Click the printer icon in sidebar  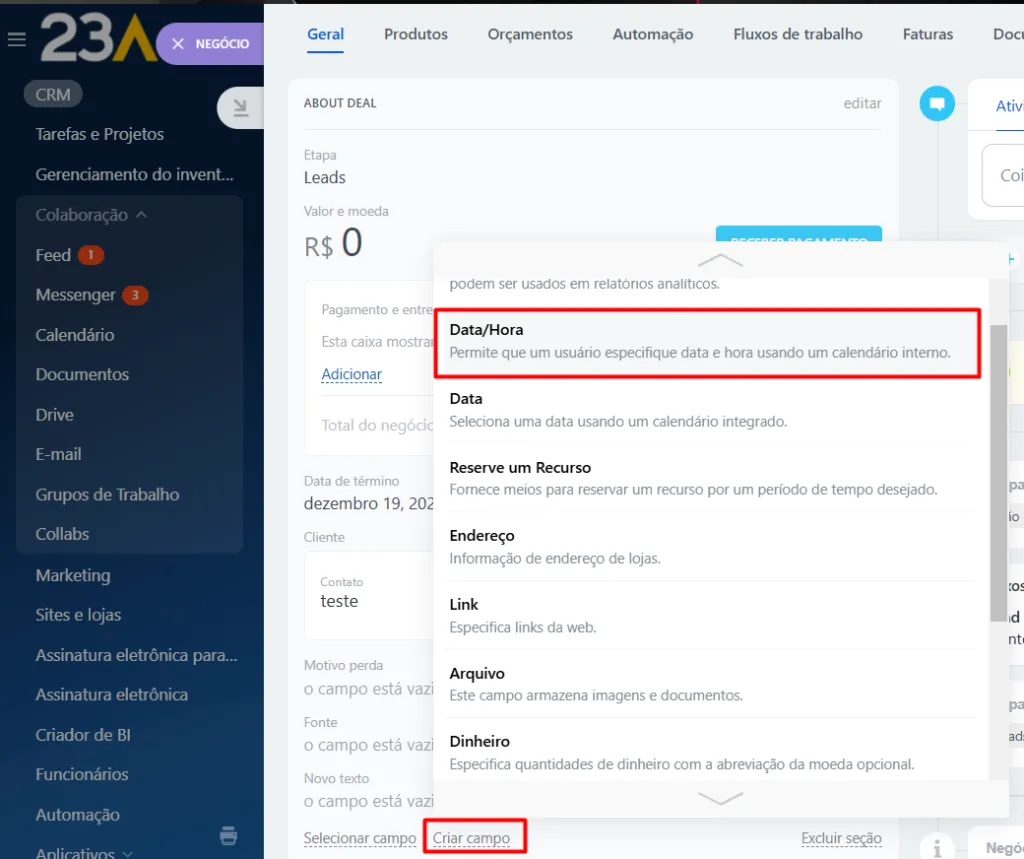pos(228,836)
